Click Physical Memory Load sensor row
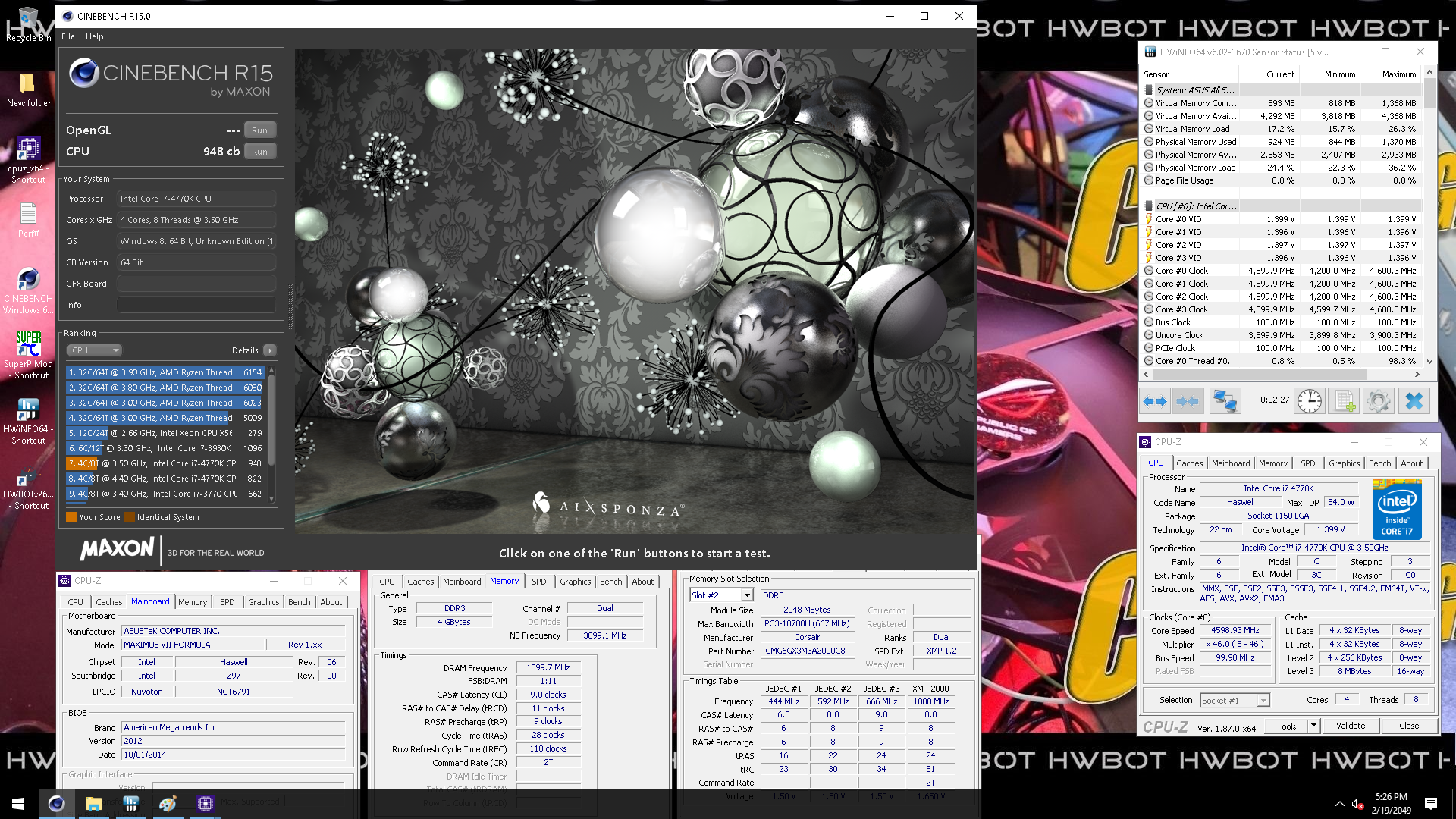Screen dimensions: 1456x819 click(x=1282, y=168)
